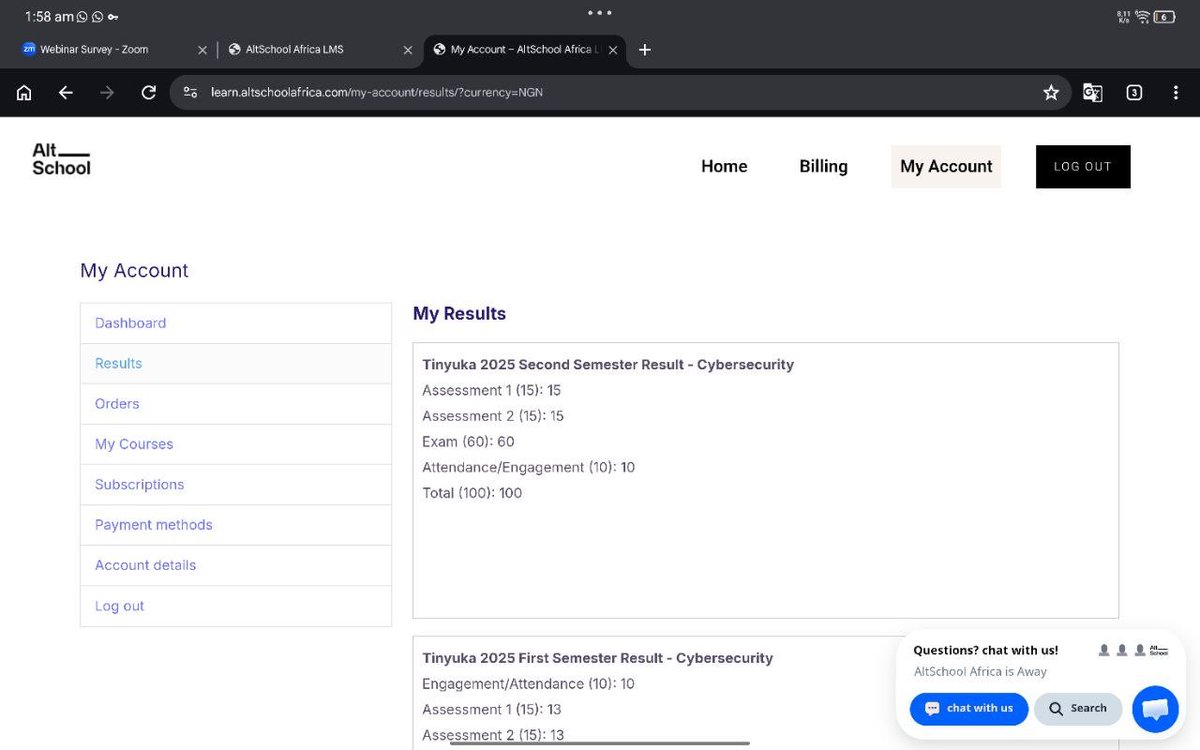Close the Webinar Survey - Zoom tab
Viewport: 1200px width, 750px height.
[x=202, y=49]
